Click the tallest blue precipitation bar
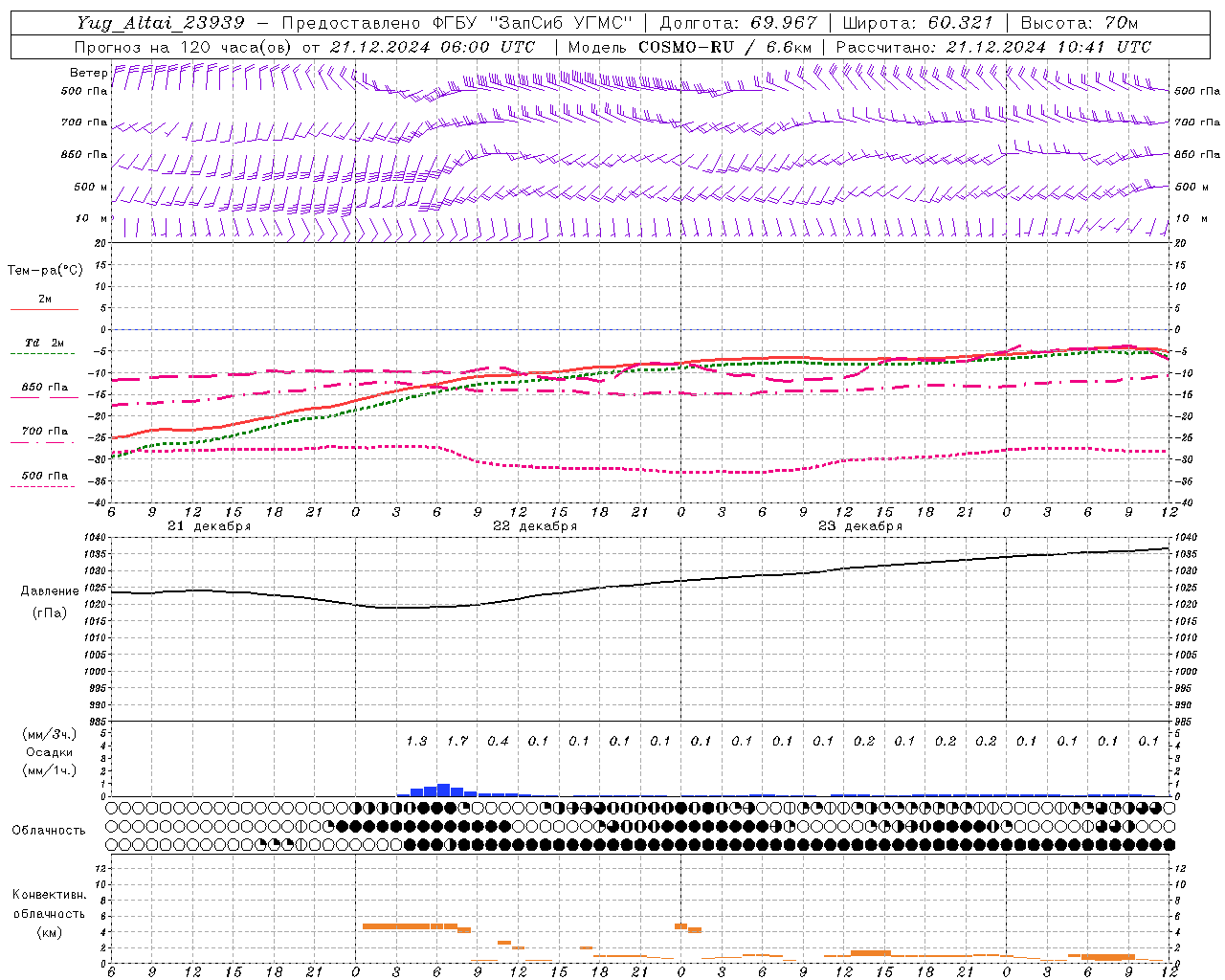 pyautogui.click(x=443, y=791)
